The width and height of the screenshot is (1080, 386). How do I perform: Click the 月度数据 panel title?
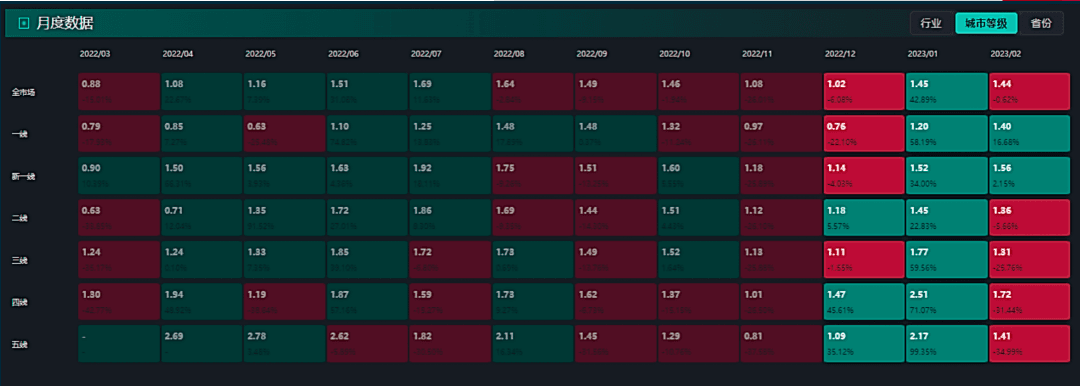point(64,24)
